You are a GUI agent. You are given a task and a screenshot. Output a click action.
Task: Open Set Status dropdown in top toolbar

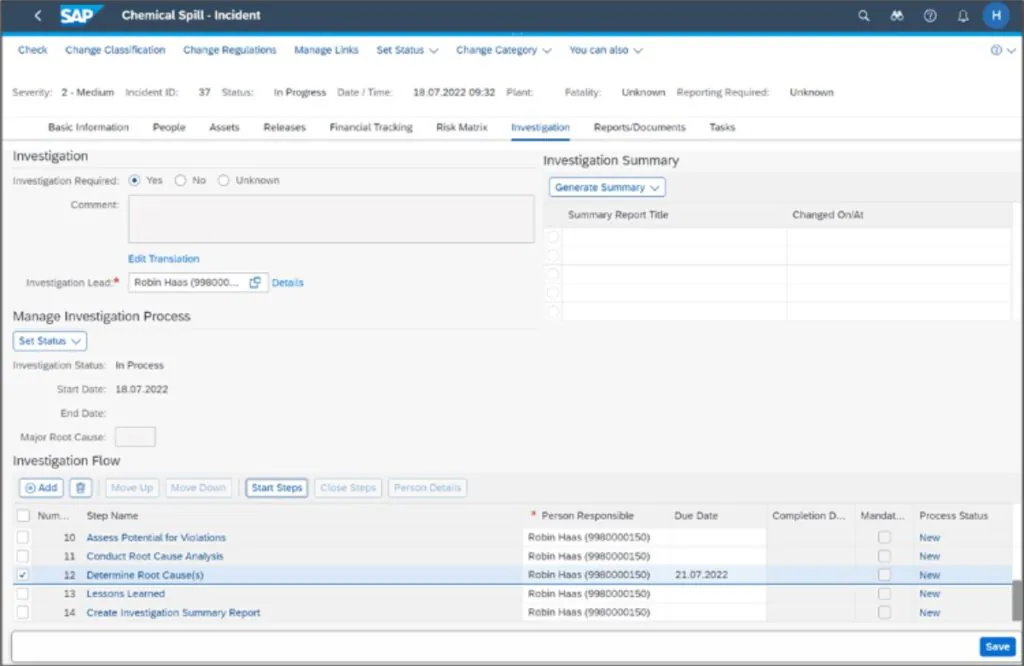click(407, 50)
